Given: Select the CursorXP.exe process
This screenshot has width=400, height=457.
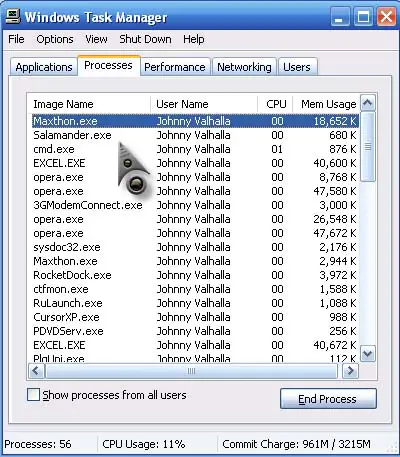Looking at the screenshot, I should [195, 317].
